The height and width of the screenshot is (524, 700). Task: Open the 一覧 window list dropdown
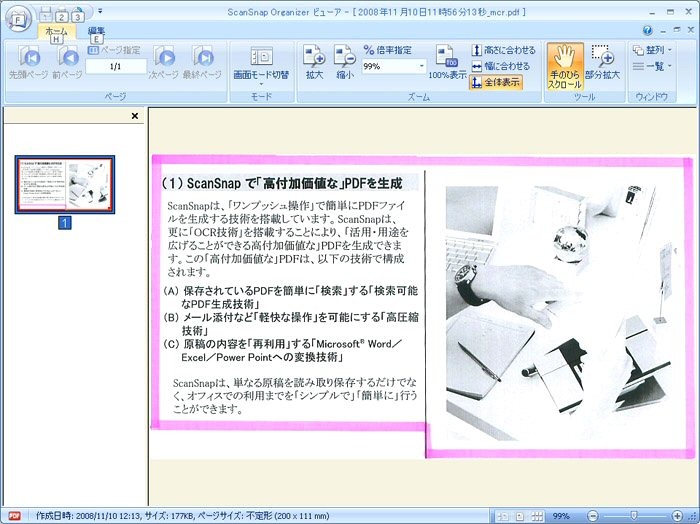pos(652,67)
